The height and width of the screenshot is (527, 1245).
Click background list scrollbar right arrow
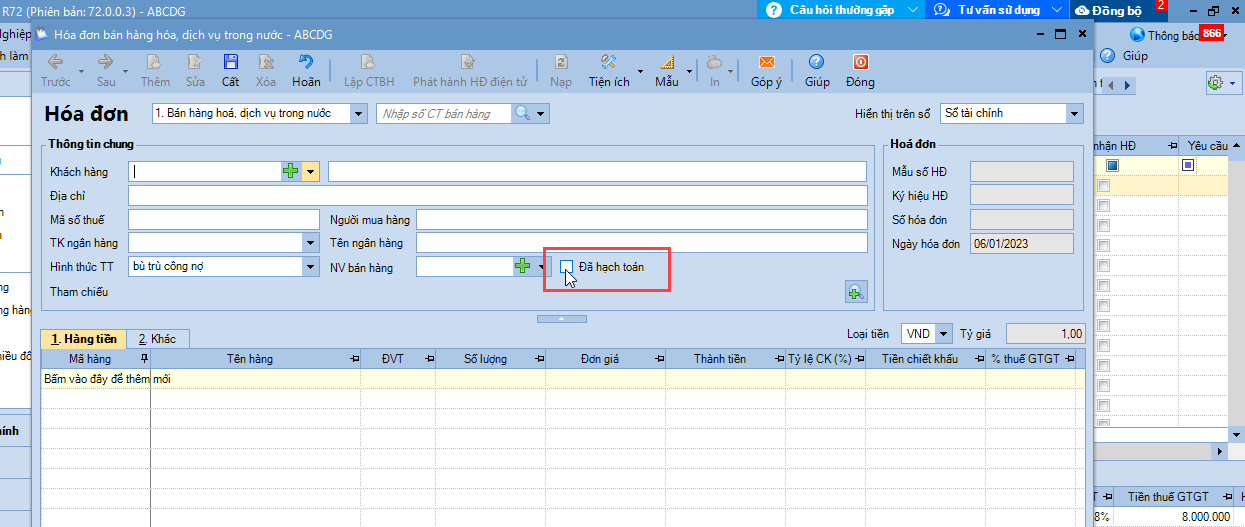click(1221, 452)
